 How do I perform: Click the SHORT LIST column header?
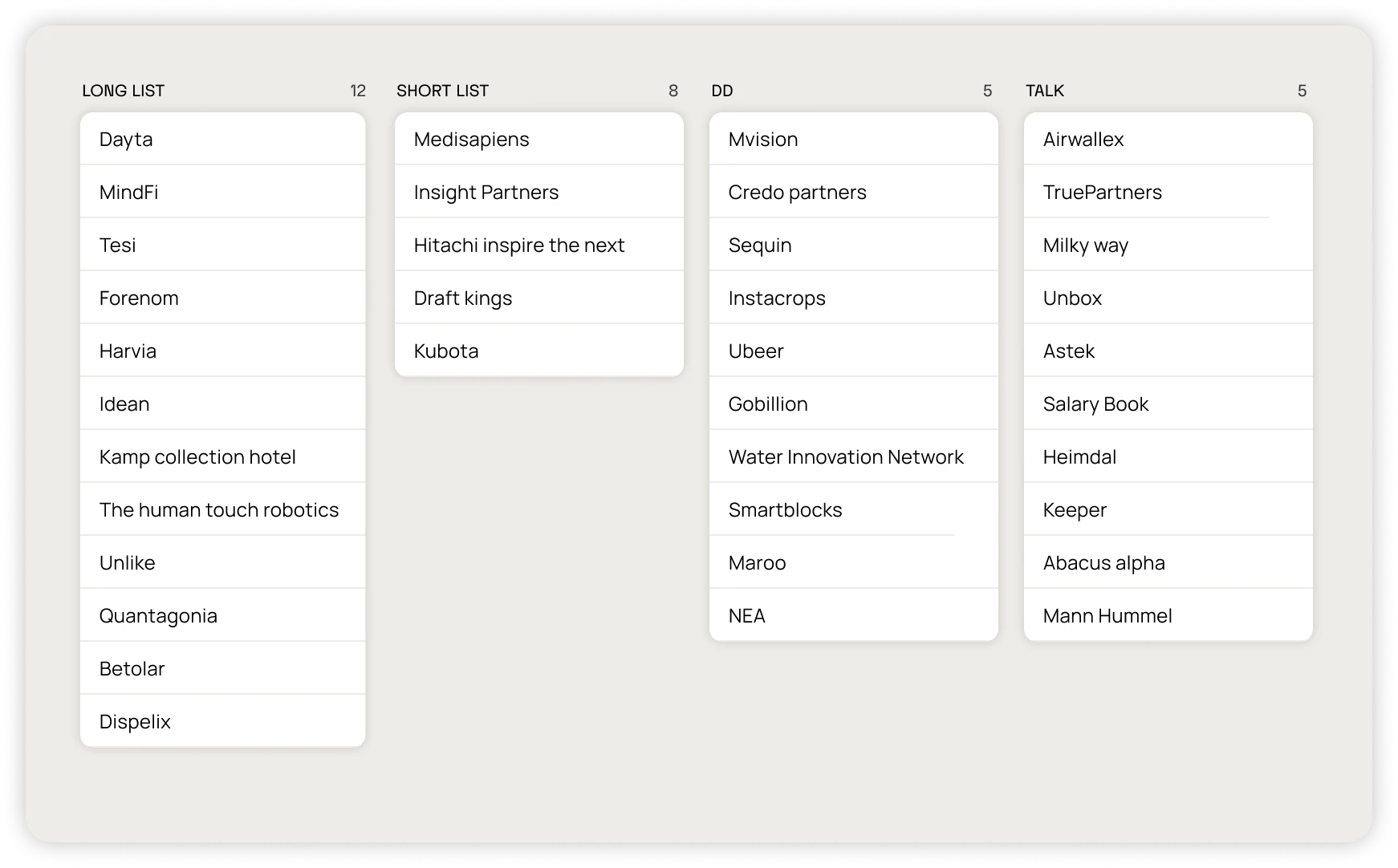(442, 91)
